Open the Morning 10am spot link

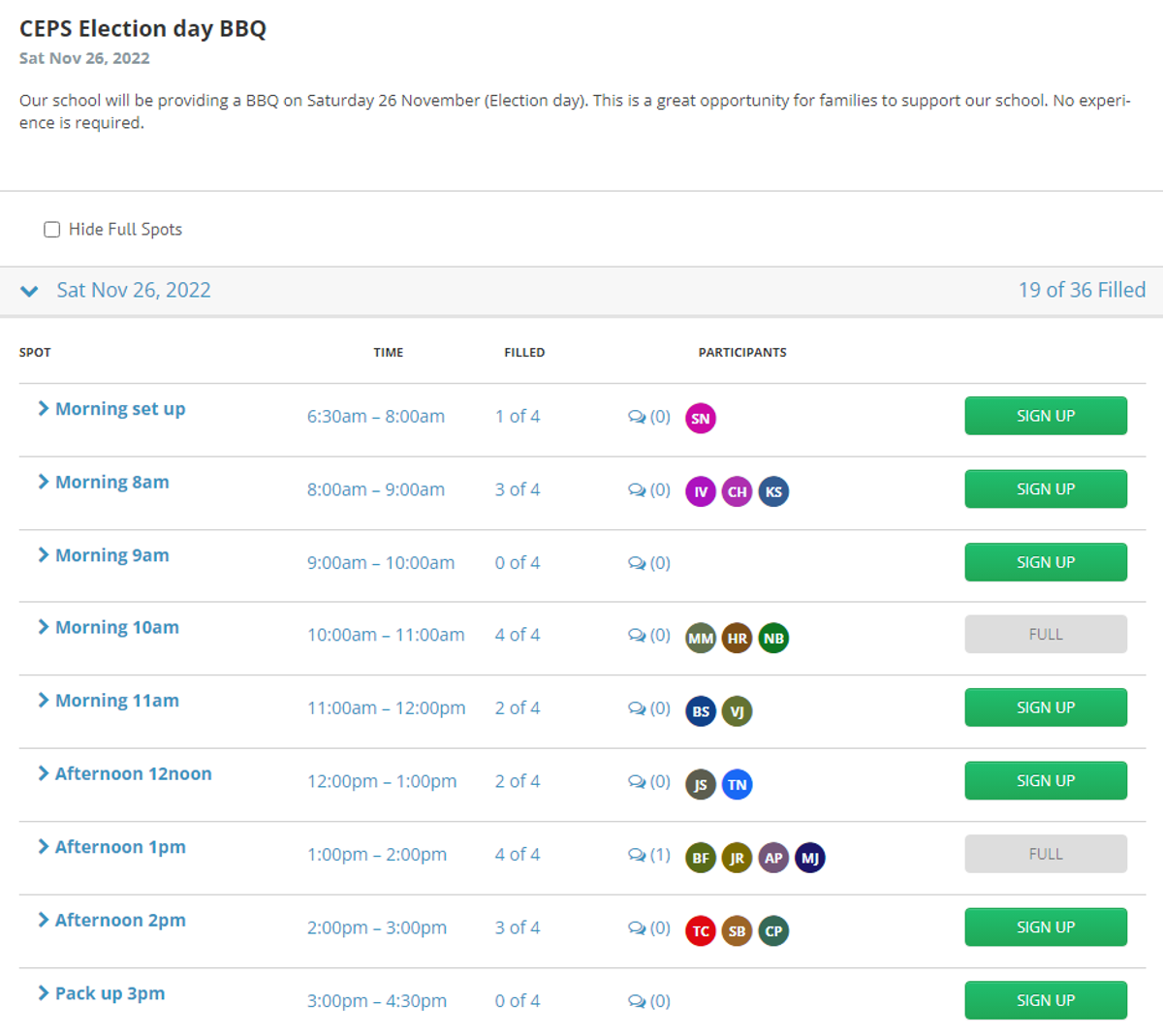pyautogui.click(x=116, y=627)
